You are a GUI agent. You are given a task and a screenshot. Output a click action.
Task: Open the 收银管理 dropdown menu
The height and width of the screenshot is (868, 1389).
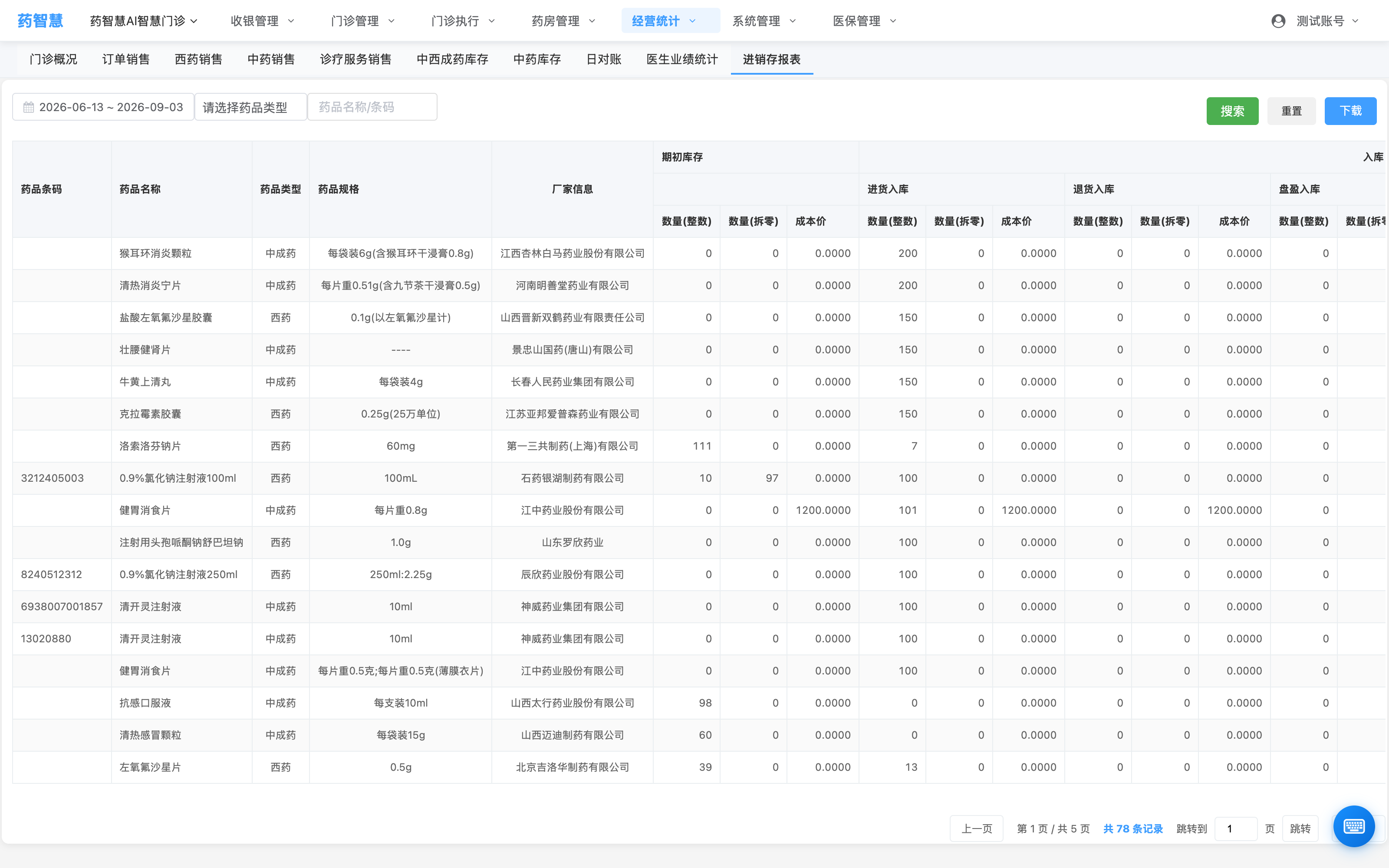[x=262, y=21]
